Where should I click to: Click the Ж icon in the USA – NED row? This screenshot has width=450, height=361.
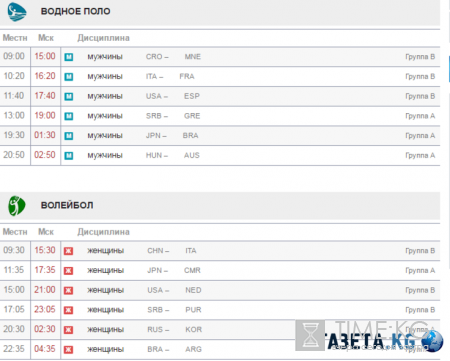[69, 290]
